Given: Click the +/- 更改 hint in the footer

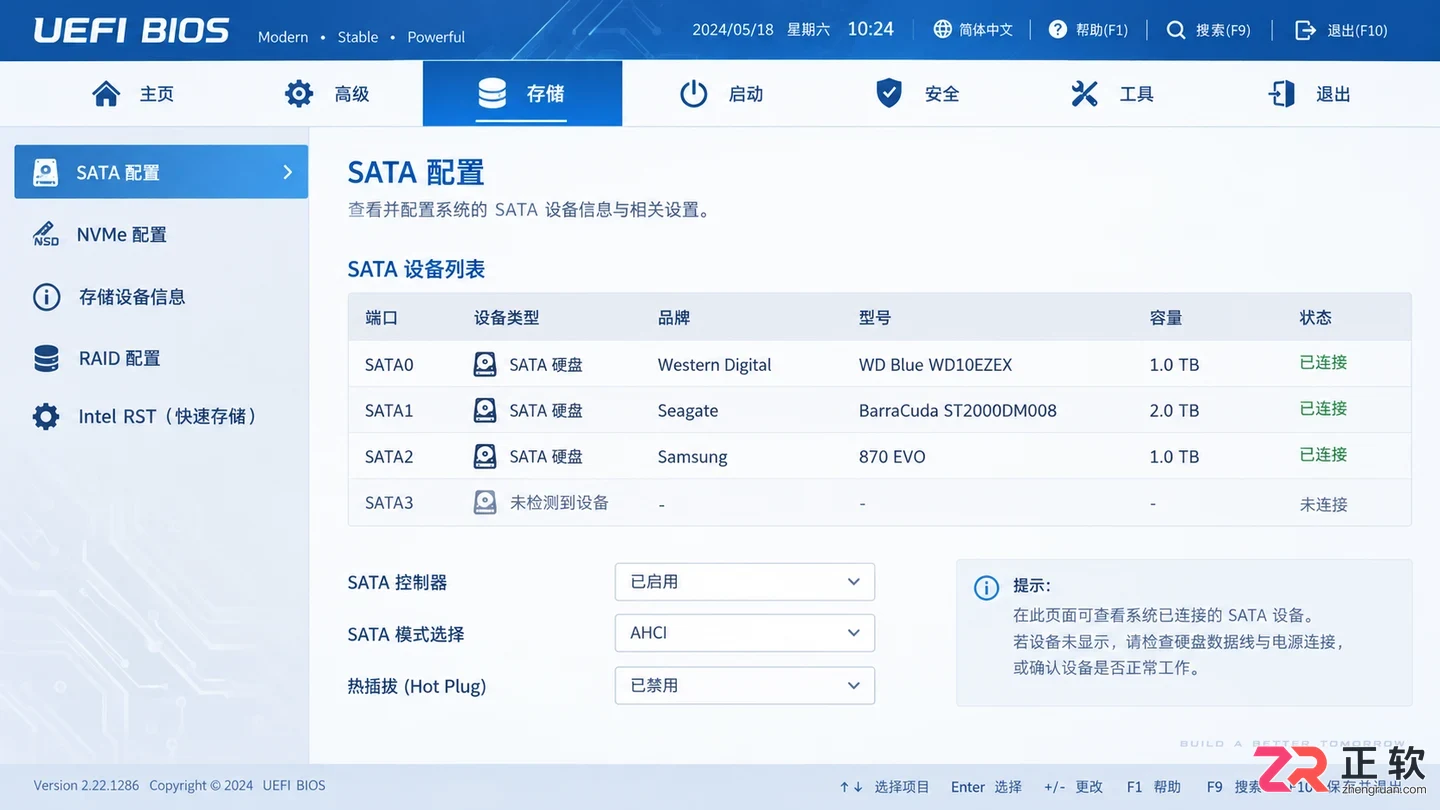Looking at the screenshot, I should pos(1073,787).
